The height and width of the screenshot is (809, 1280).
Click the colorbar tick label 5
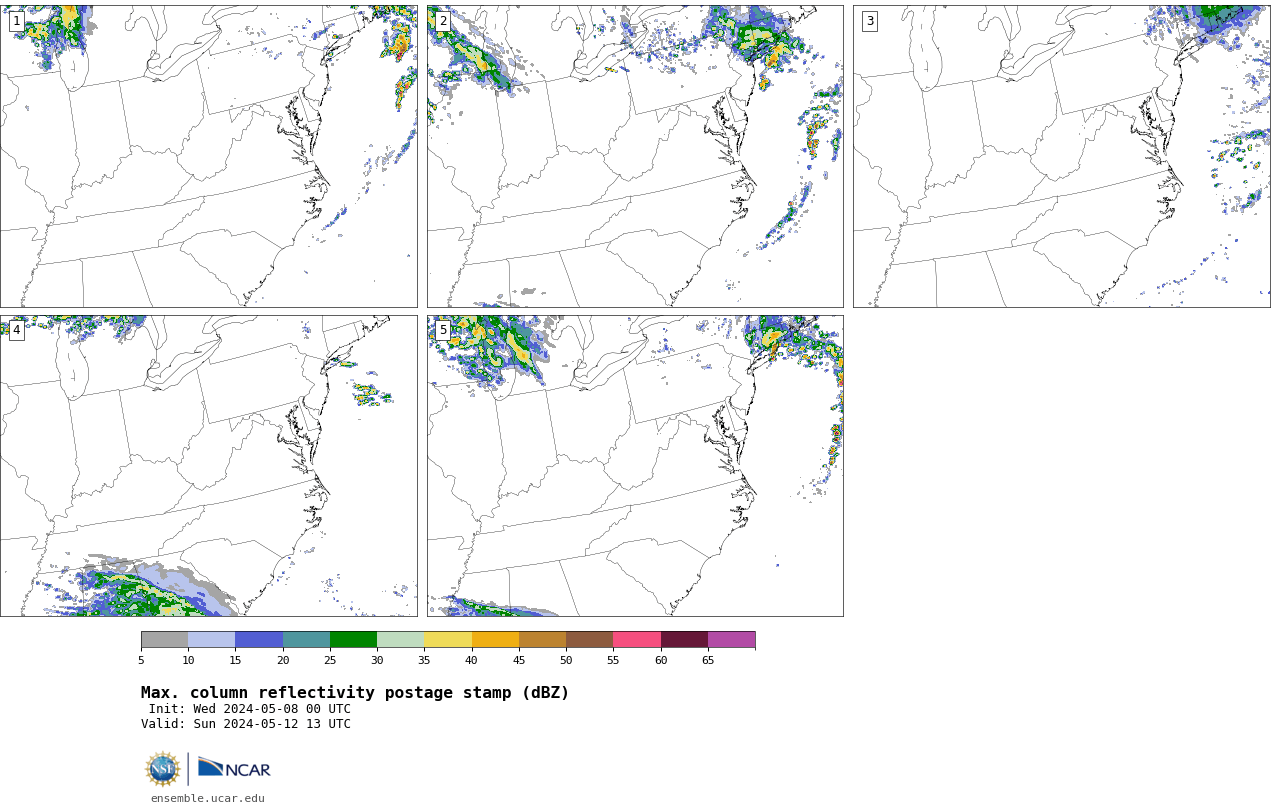141,660
